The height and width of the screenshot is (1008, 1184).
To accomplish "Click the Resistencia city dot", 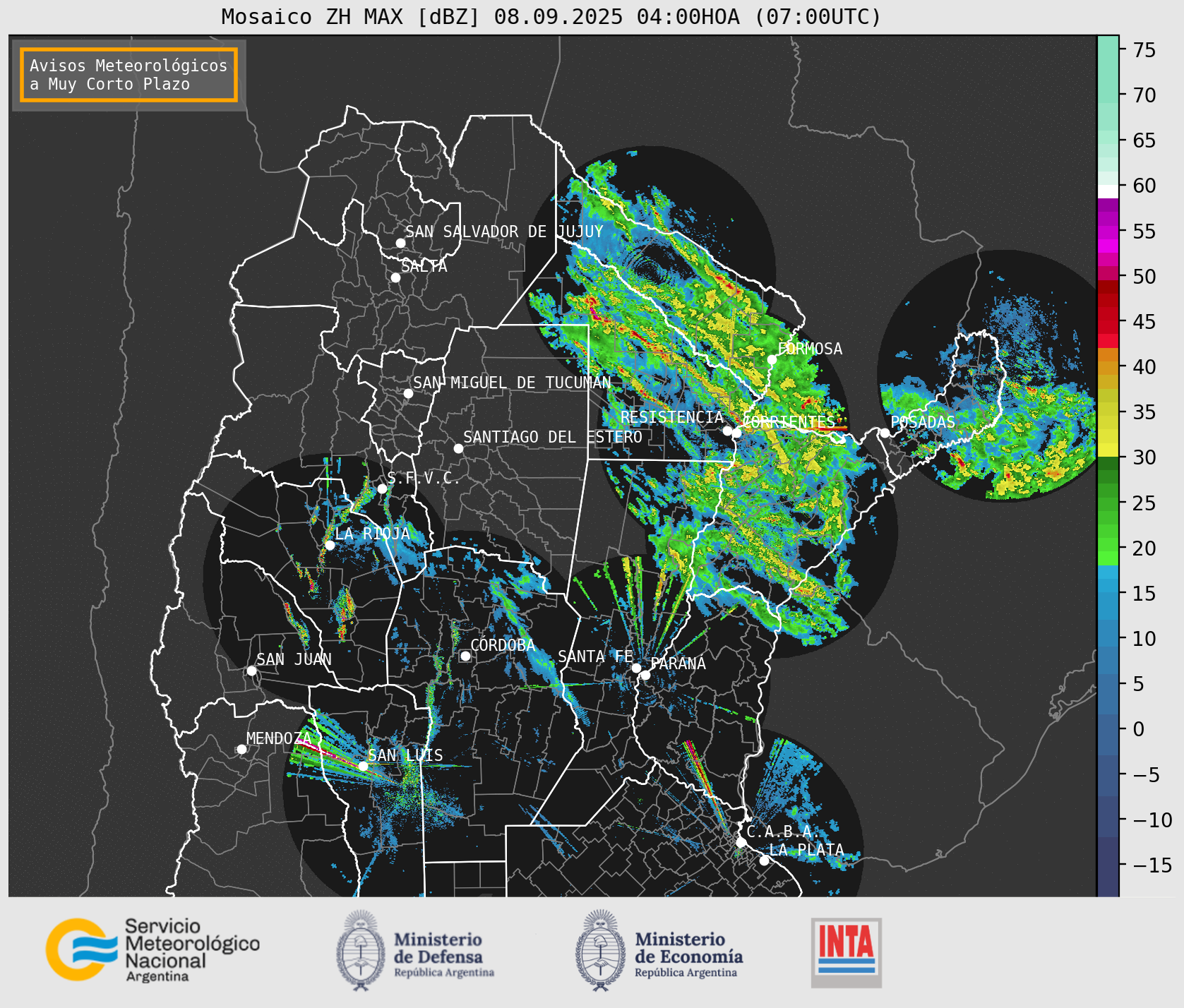I will [x=727, y=431].
